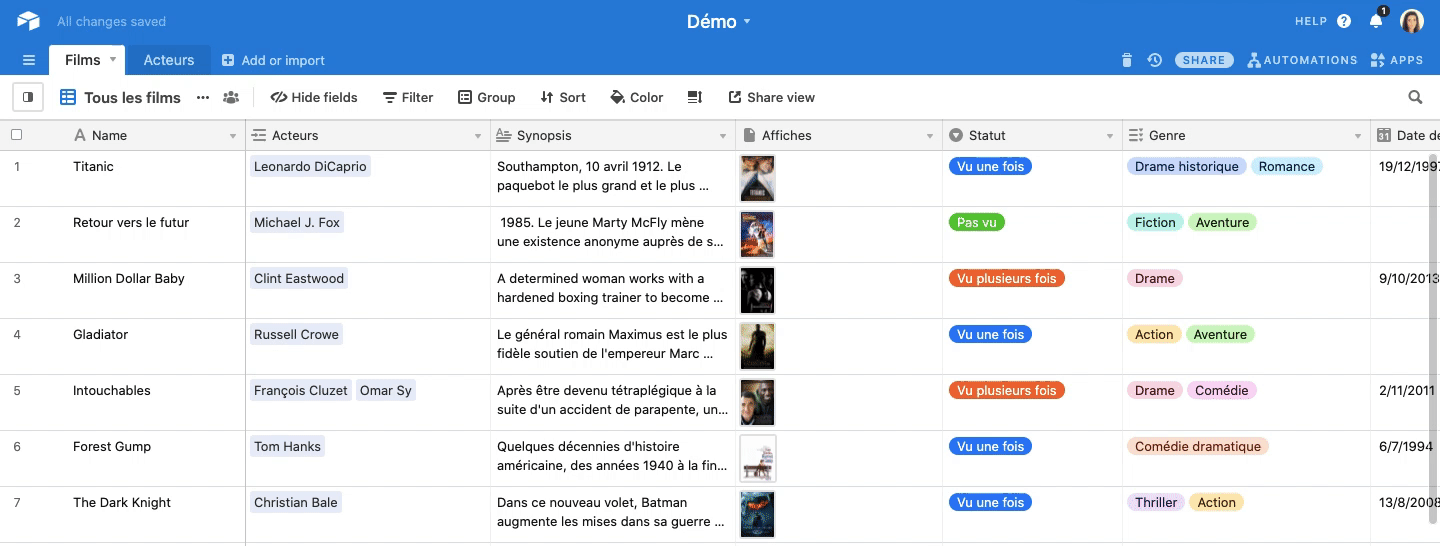Click the Drame historique genre tag
Image resolution: width=1440 pixels, height=546 pixels.
click(x=1187, y=167)
